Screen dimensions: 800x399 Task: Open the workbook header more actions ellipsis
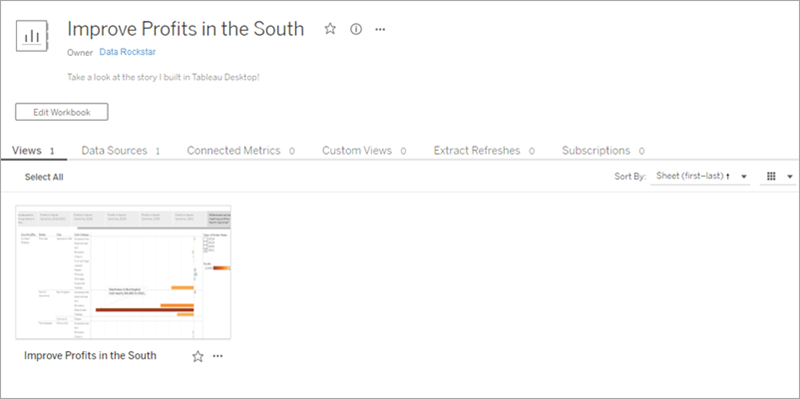pos(380,30)
